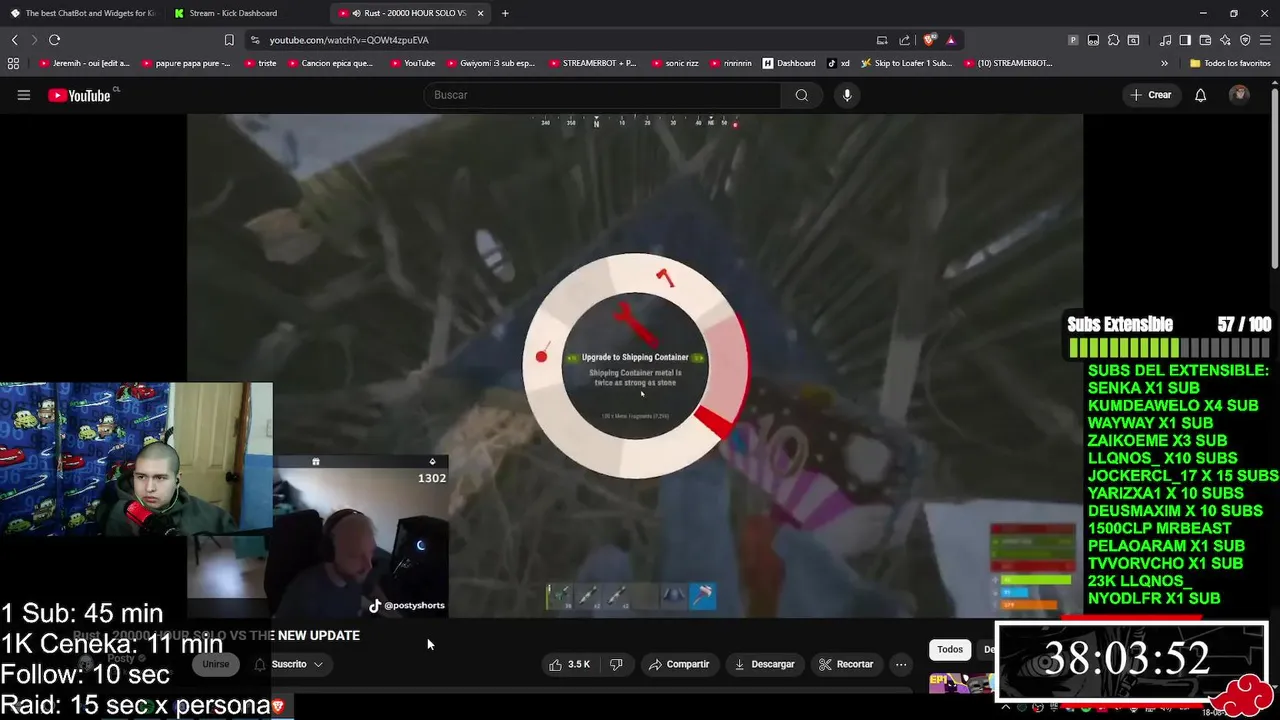This screenshot has height=720, width=1280.
Task: Select the Todos filter chip
Action: tap(950, 650)
